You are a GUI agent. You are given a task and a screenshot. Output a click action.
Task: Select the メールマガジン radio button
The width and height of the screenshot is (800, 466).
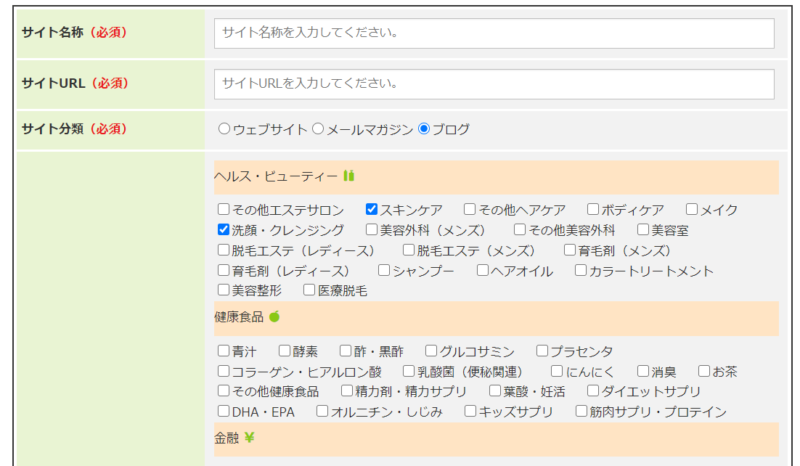click(318, 129)
